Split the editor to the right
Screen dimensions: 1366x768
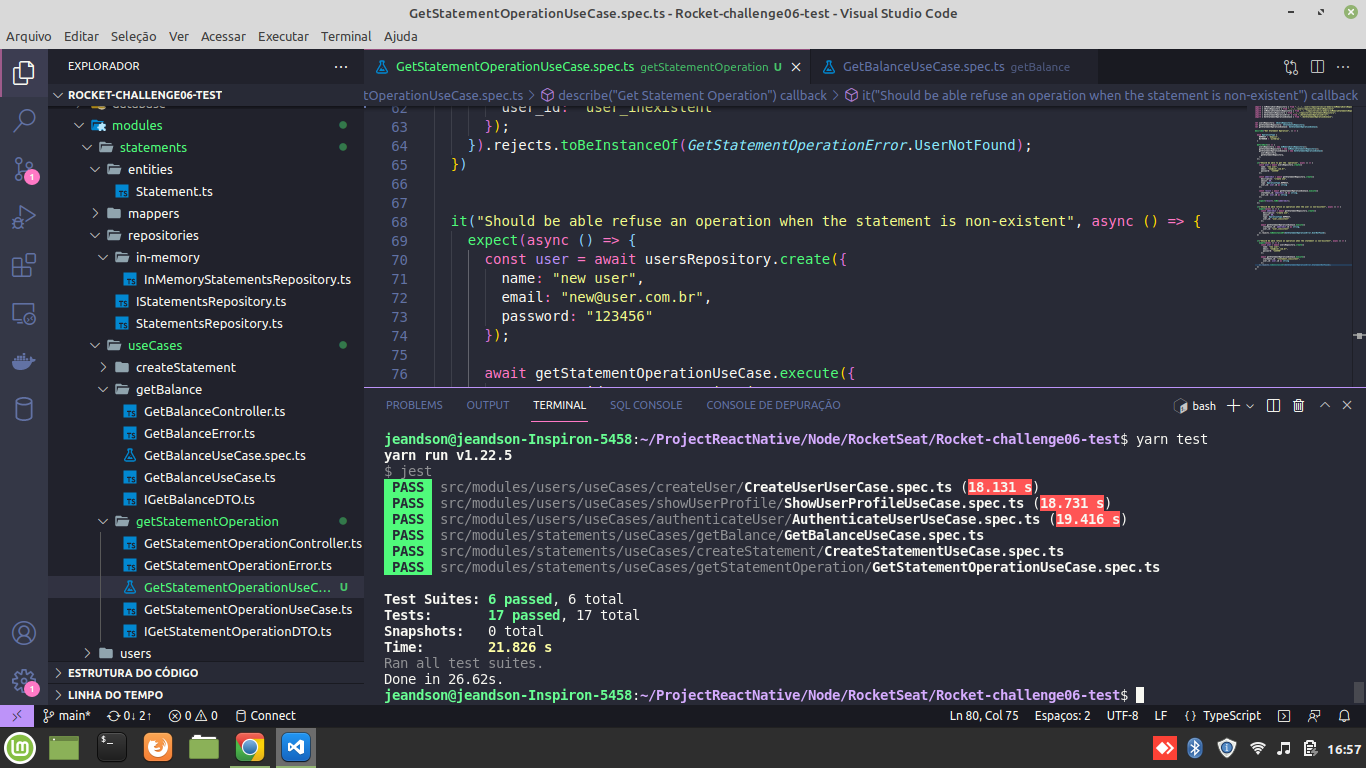point(1317,67)
